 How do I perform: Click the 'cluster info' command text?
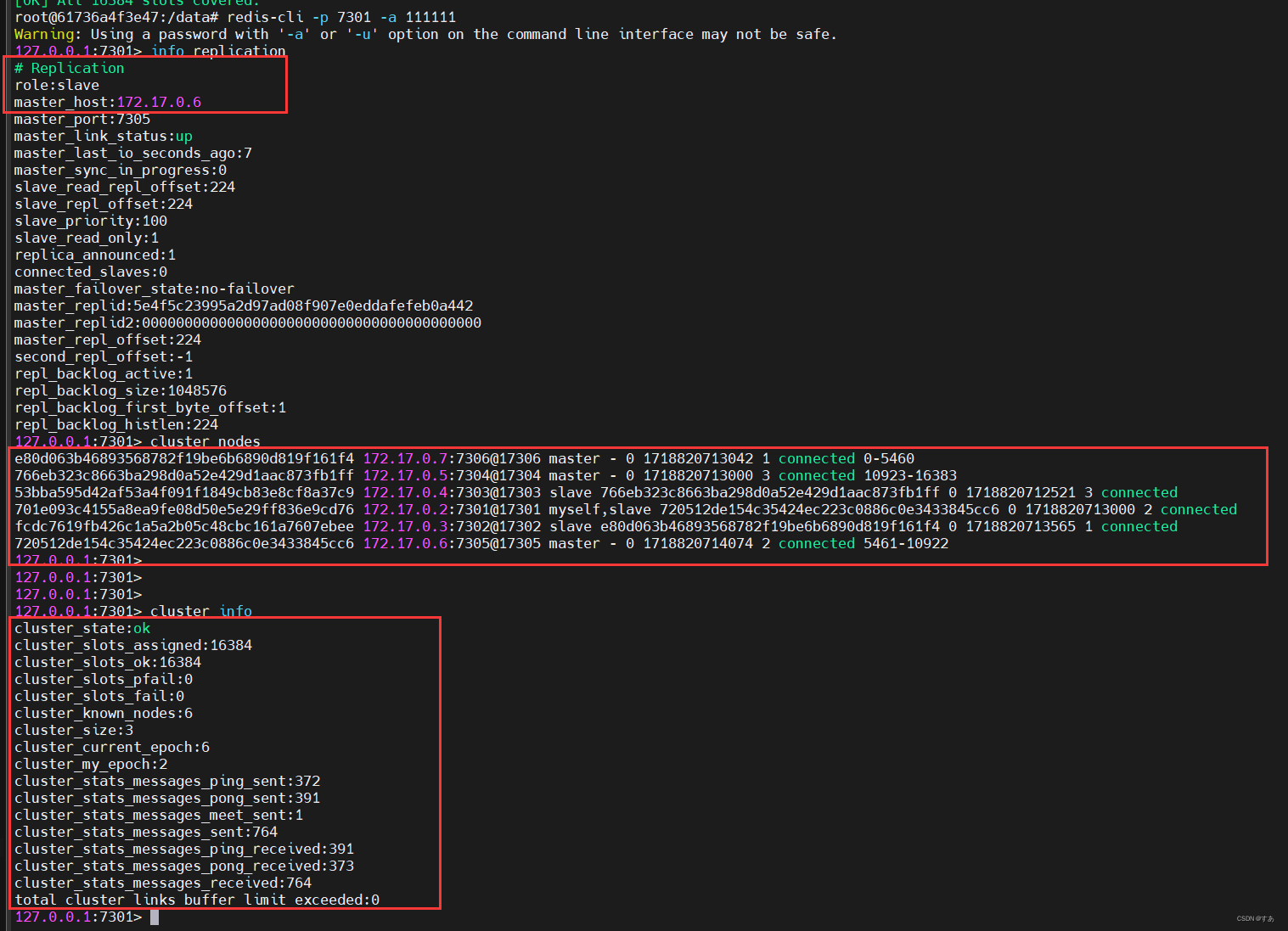pyautogui.click(x=201, y=611)
